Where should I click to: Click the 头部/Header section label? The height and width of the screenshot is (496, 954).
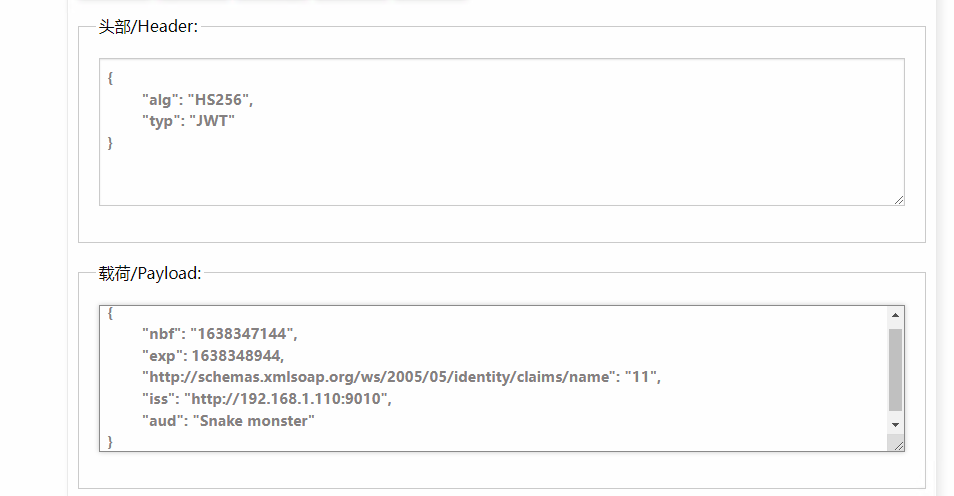tap(148, 27)
